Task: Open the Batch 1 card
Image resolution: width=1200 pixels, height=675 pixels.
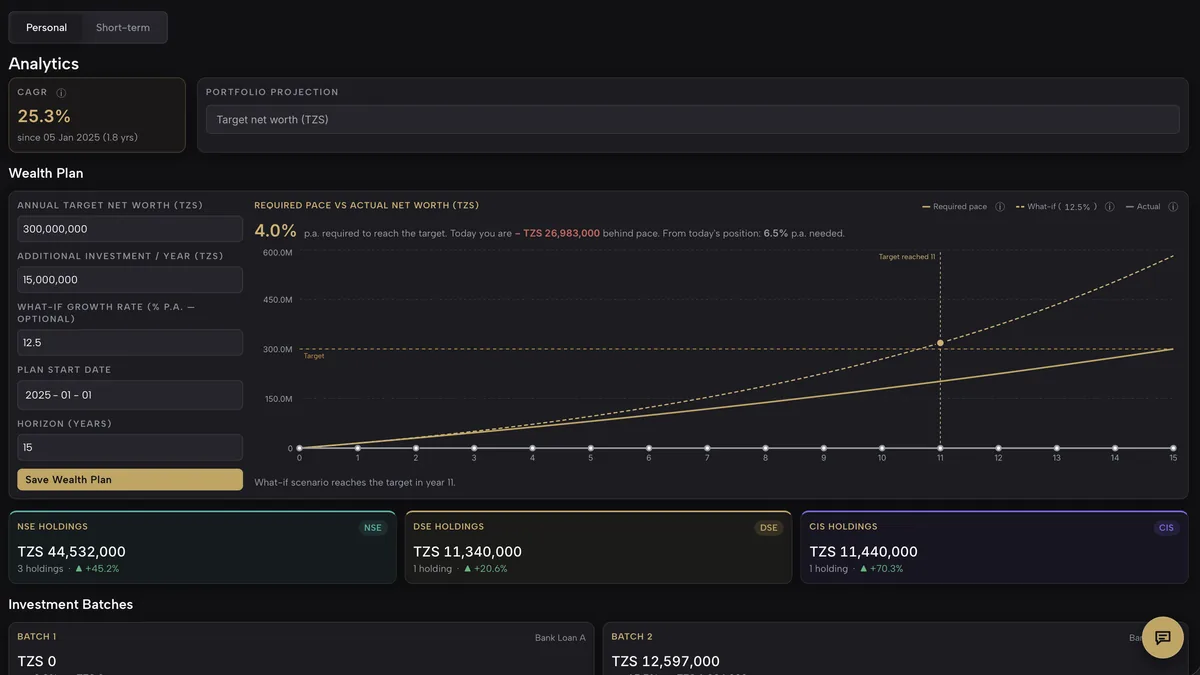Action: [x=302, y=649]
